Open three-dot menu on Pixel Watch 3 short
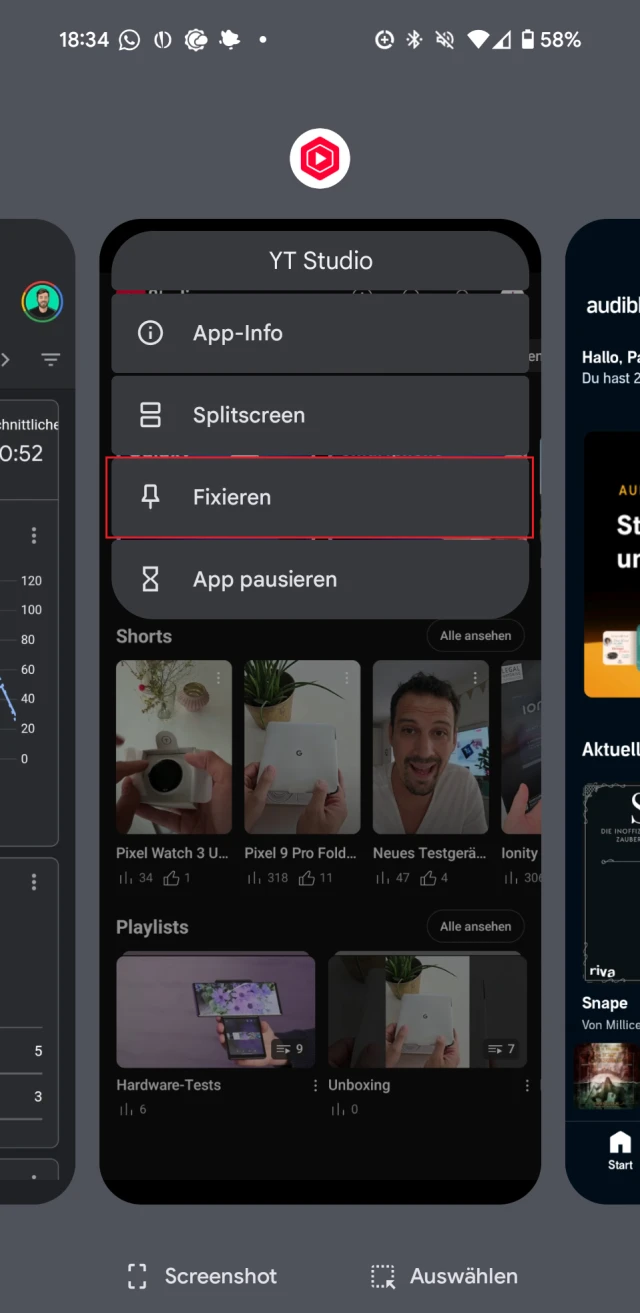640x1313 pixels. (x=219, y=678)
